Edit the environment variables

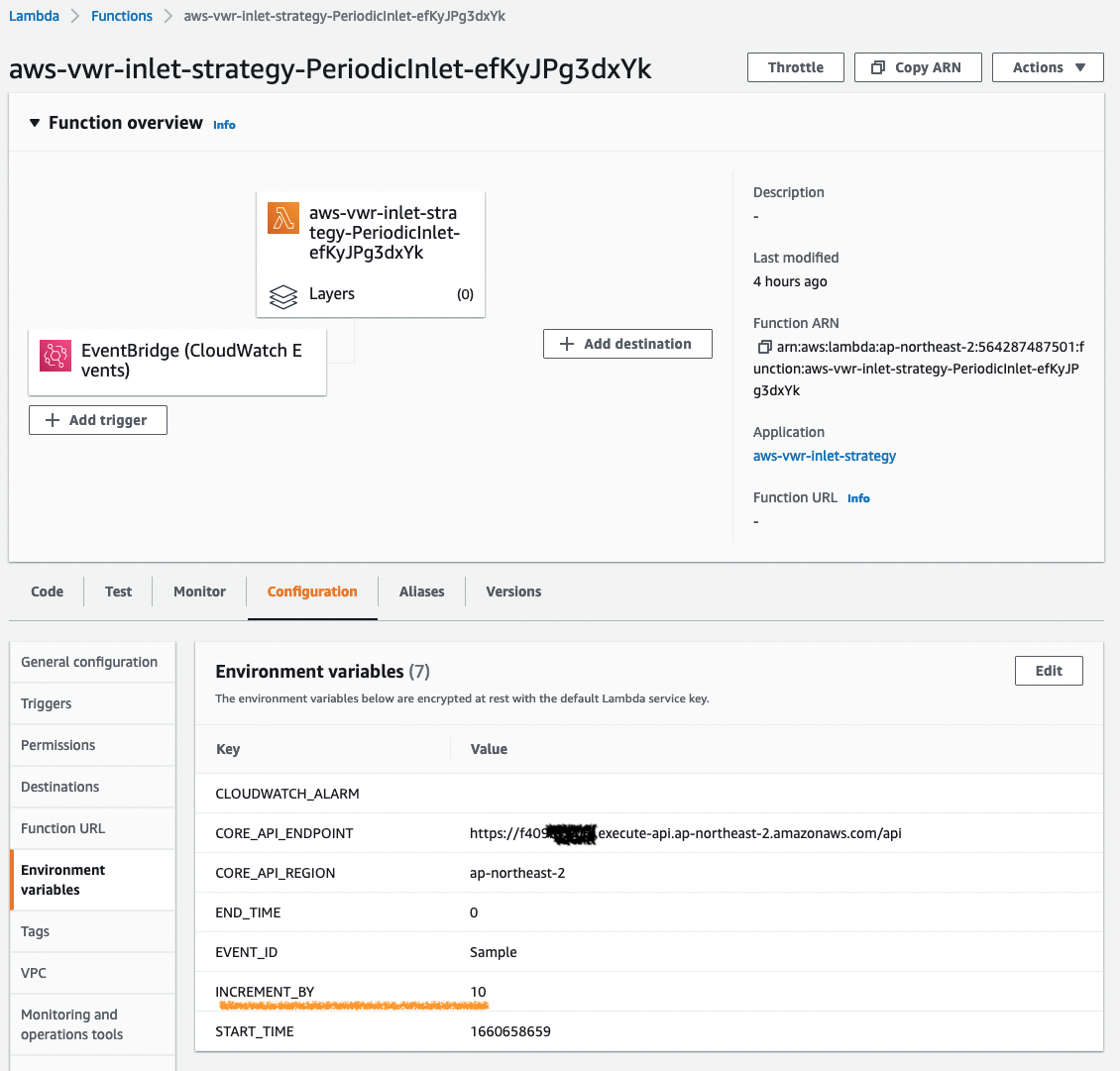[1049, 671]
